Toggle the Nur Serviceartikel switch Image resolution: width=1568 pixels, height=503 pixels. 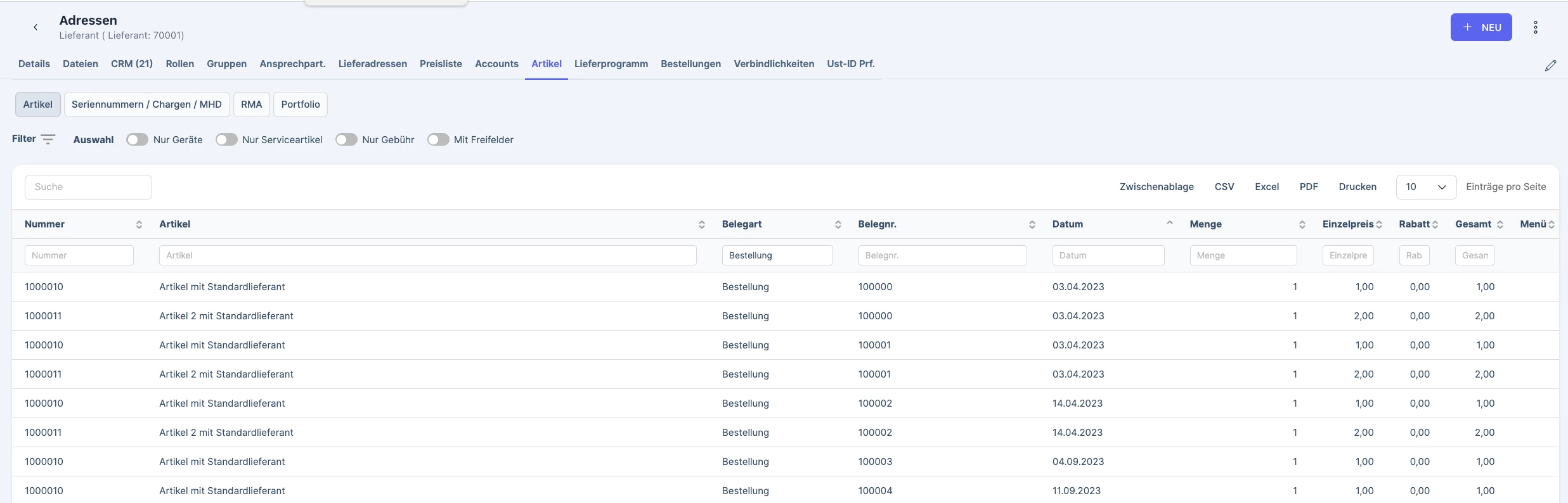coord(226,139)
